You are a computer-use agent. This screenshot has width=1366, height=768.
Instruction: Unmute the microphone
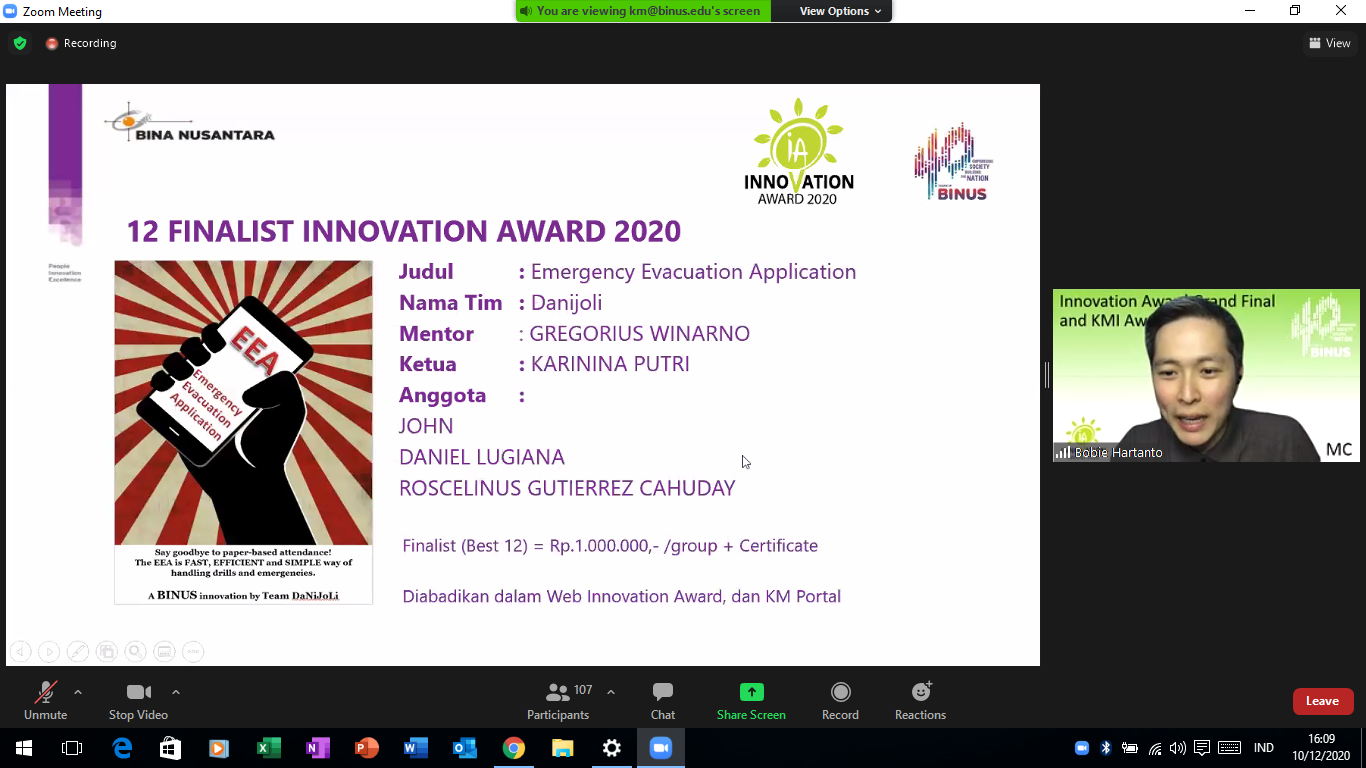(x=45, y=700)
